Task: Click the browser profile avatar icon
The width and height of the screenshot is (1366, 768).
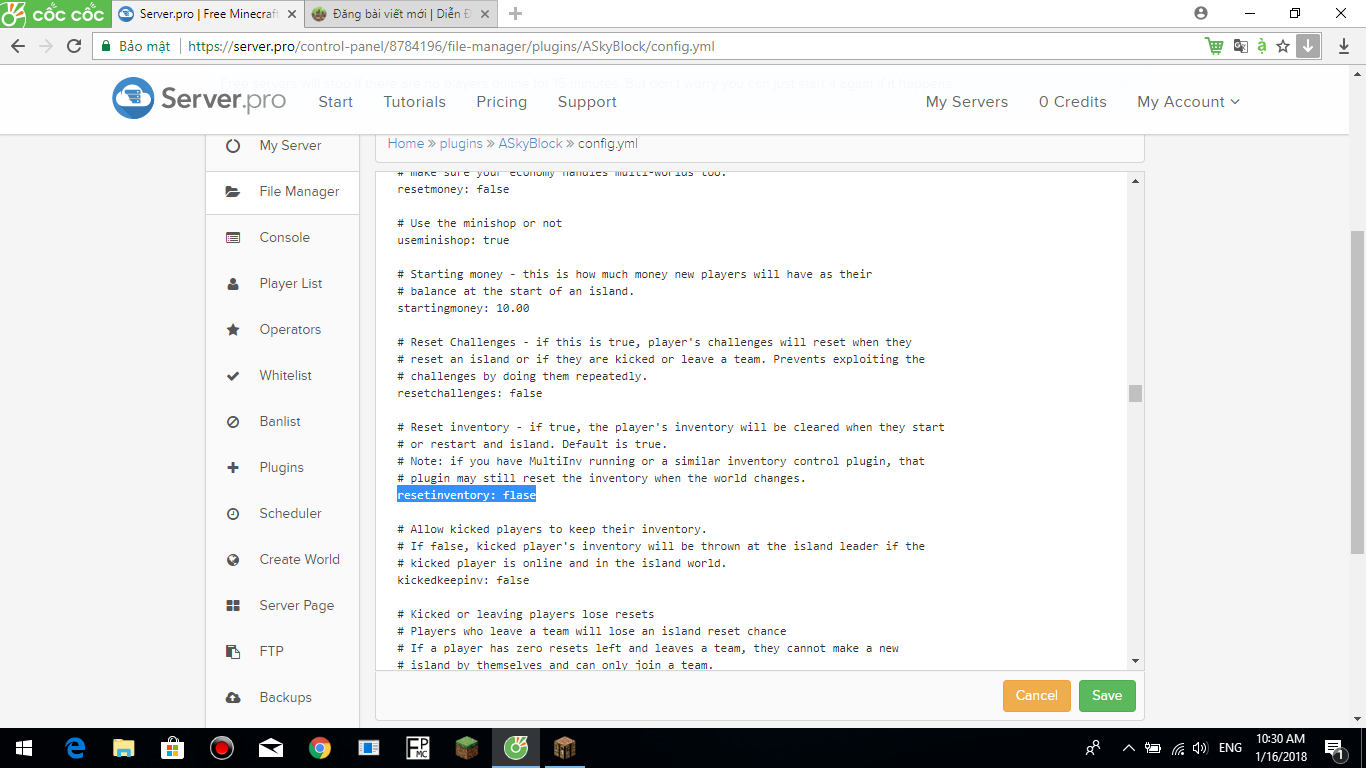Action: tap(1201, 13)
